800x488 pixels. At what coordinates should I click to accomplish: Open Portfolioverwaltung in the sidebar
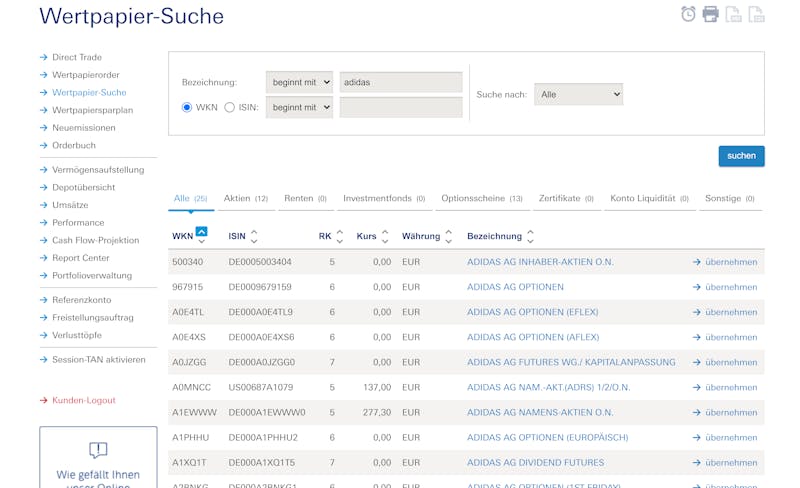tap(92, 275)
